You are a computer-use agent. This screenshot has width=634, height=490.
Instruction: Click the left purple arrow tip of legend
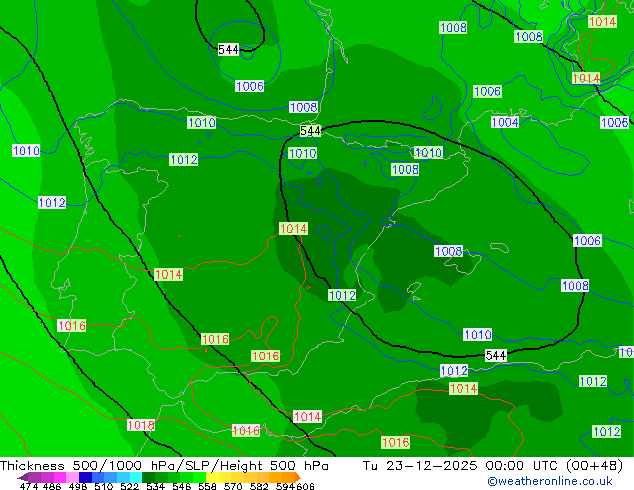point(22,477)
